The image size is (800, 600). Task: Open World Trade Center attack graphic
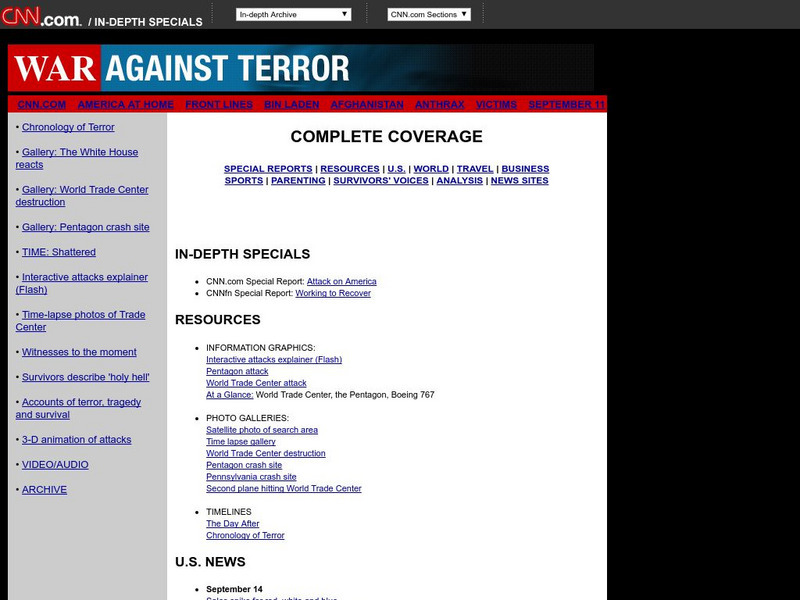coord(256,383)
